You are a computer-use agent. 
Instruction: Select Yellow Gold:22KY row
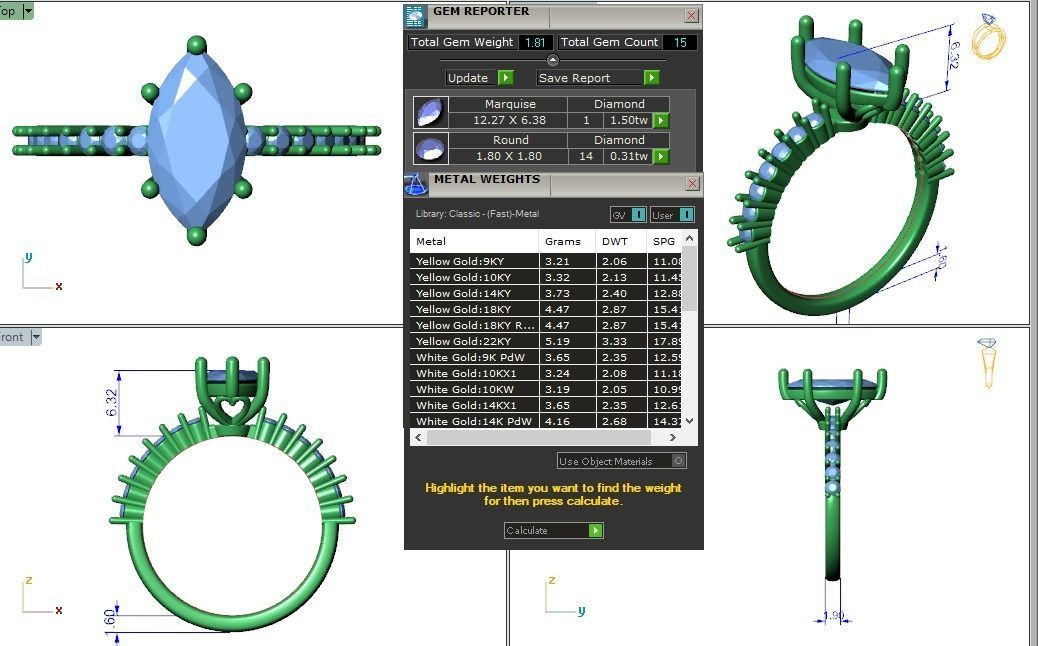pos(545,341)
